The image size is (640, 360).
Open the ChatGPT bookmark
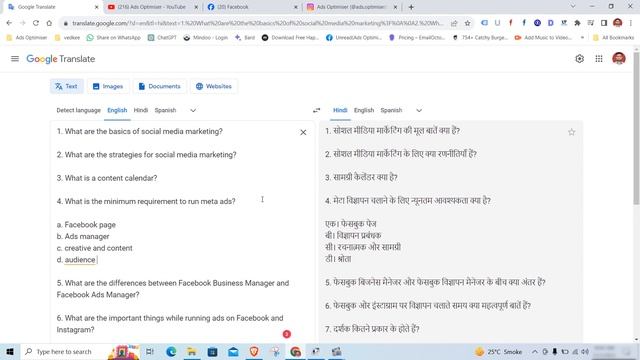point(162,38)
